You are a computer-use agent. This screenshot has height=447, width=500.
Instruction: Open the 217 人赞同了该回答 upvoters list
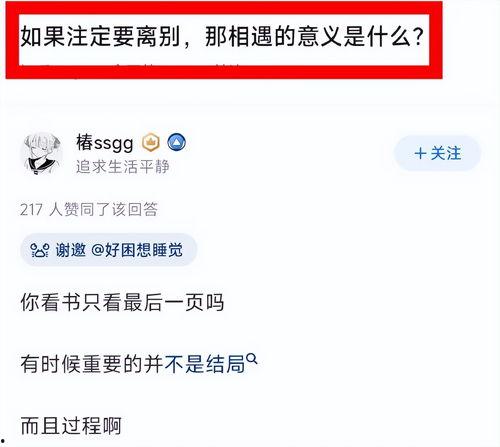click(x=89, y=209)
